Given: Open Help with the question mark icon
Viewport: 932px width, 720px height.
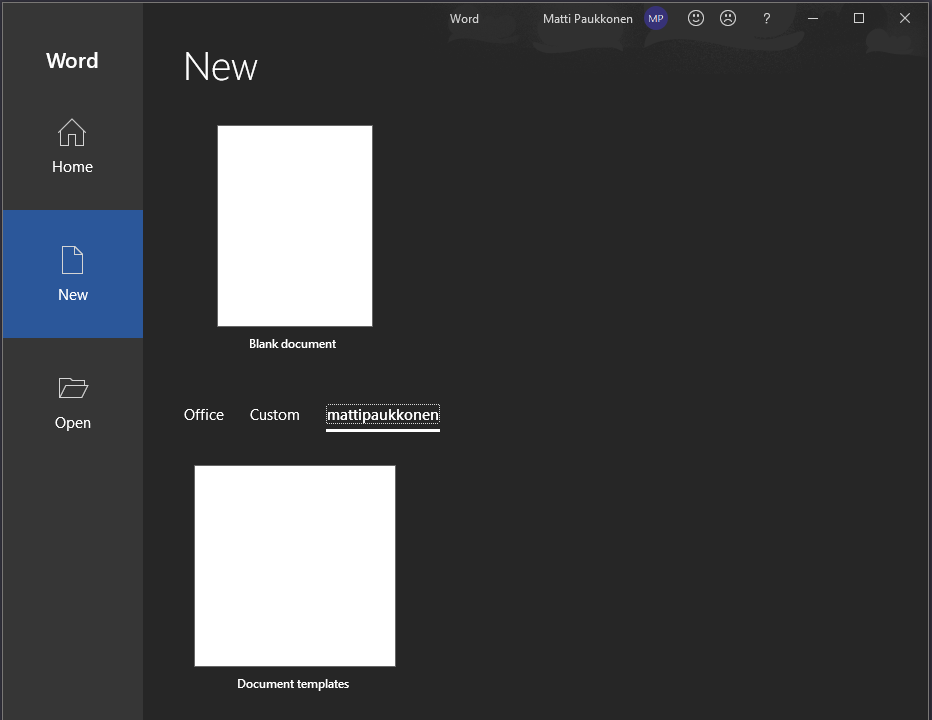Looking at the screenshot, I should (x=766, y=18).
